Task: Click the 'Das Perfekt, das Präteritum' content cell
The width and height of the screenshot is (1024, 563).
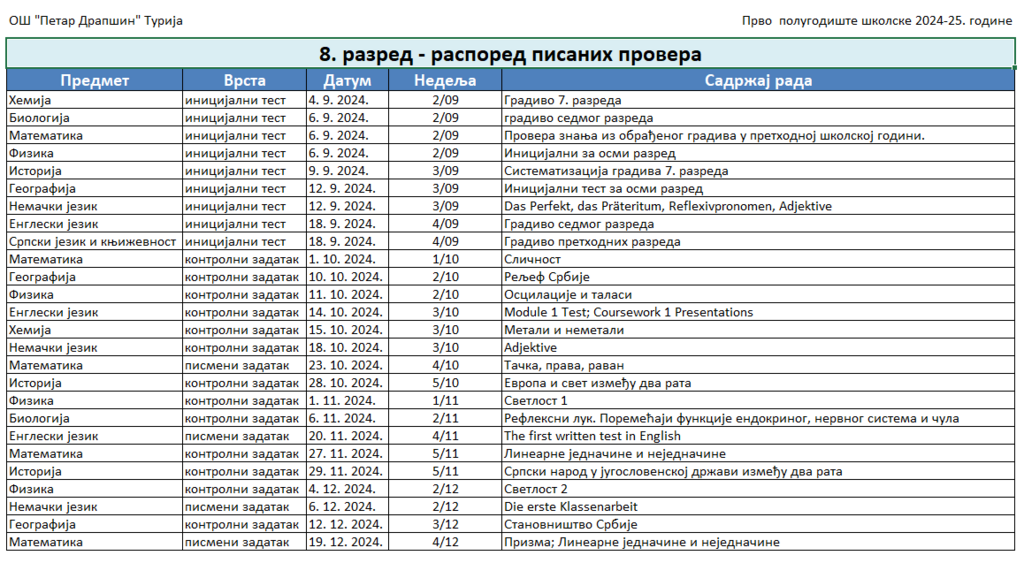Action: coord(667,206)
